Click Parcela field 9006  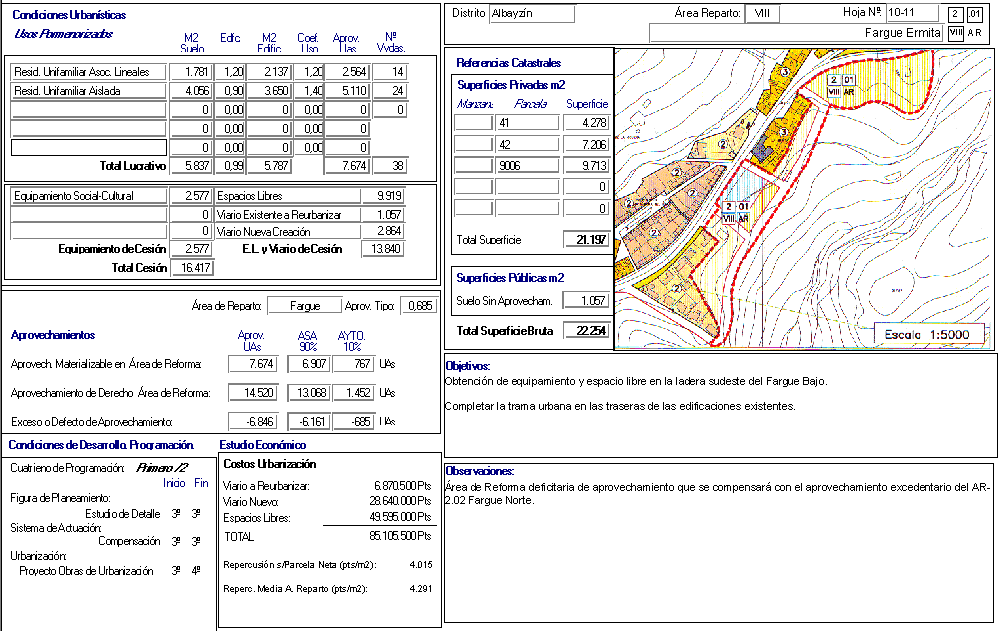(527, 166)
